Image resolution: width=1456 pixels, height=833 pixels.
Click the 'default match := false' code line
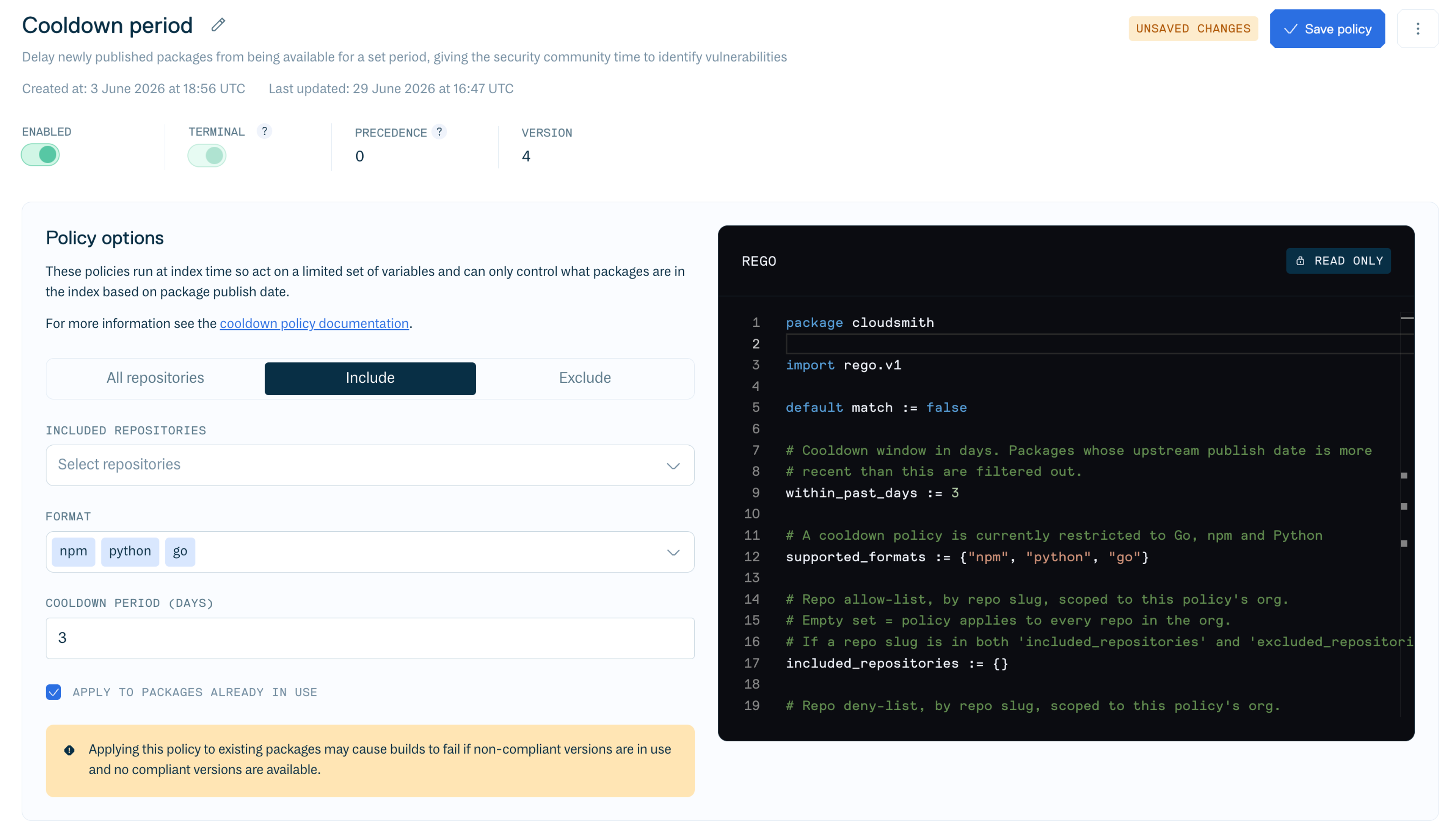tap(875, 407)
